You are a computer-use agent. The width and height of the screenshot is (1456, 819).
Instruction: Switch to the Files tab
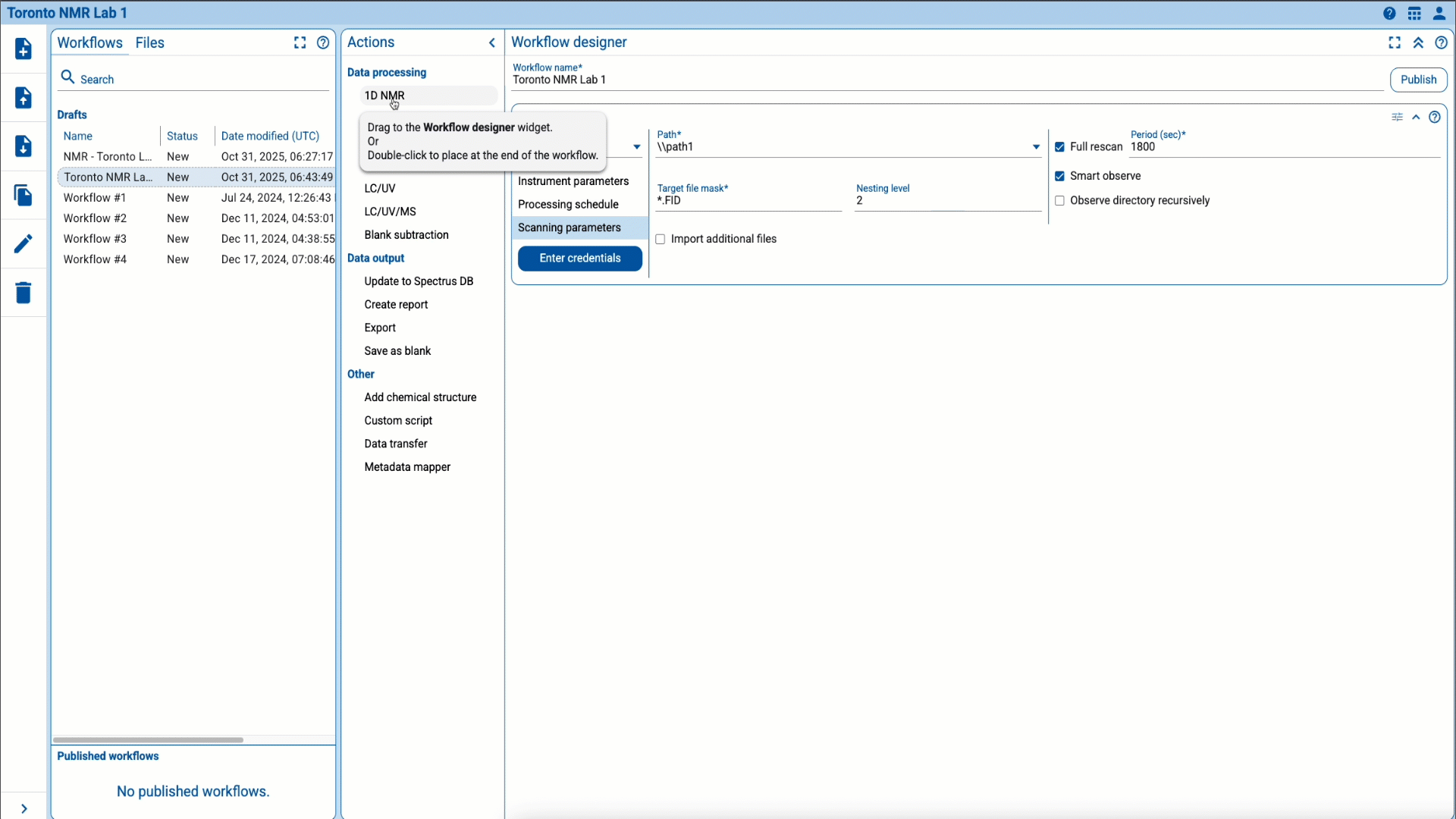tap(149, 42)
